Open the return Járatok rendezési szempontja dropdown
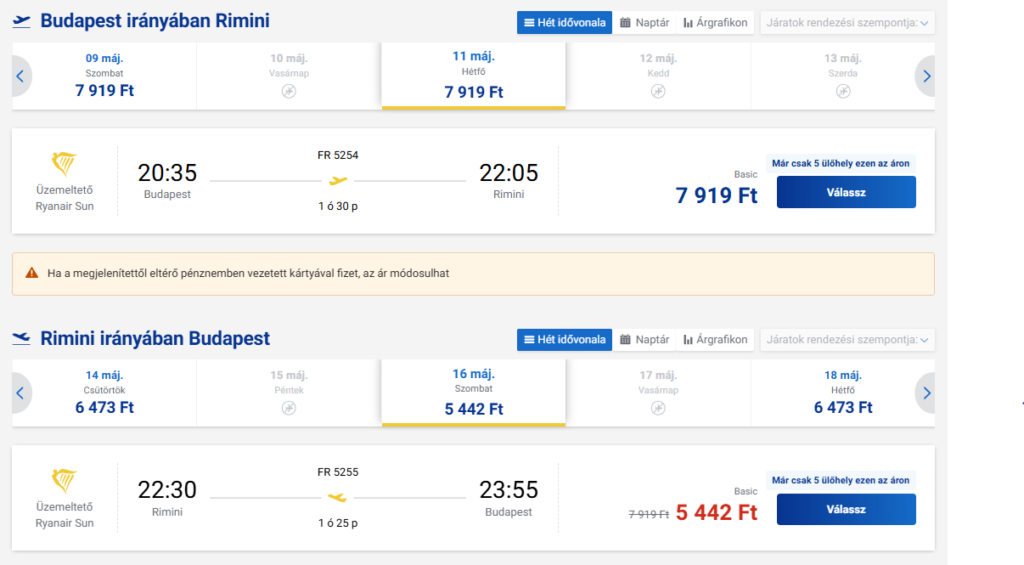 click(846, 339)
